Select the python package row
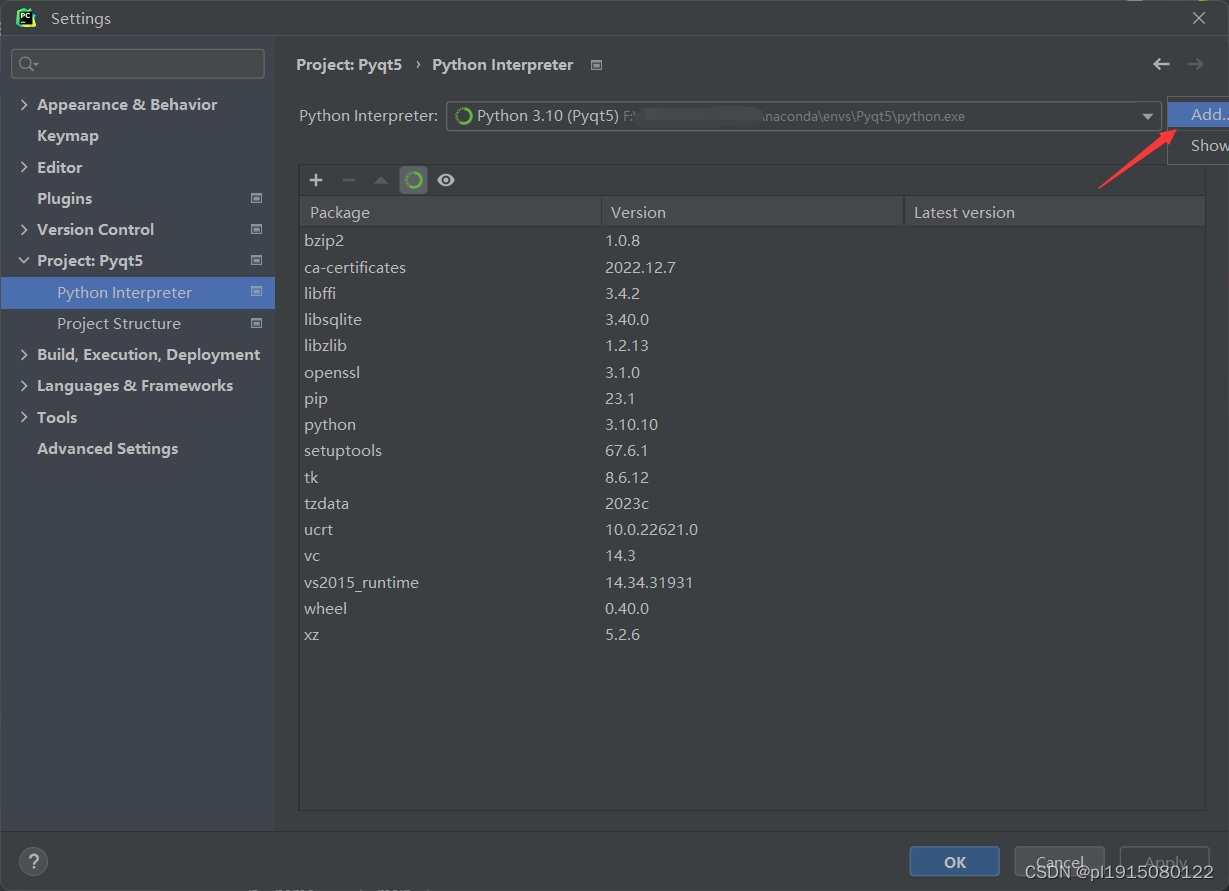Image resolution: width=1229 pixels, height=891 pixels. [752, 424]
